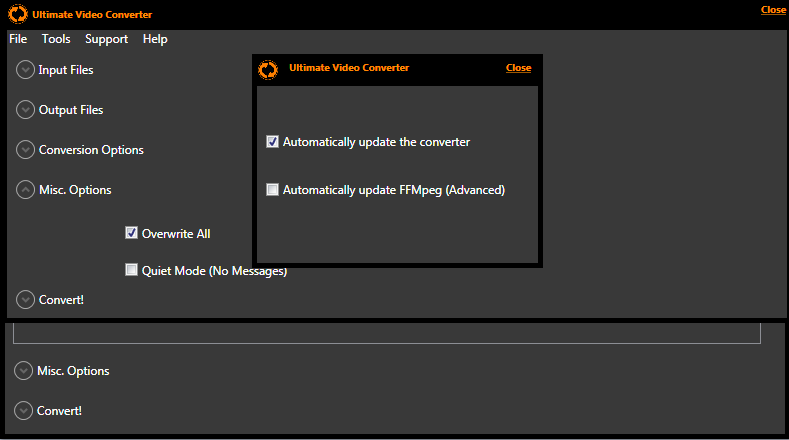Viewport: 789px width, 440px height.
Task: Enable Quiet Mode (No Messages)
Action: tap(131, 270)
